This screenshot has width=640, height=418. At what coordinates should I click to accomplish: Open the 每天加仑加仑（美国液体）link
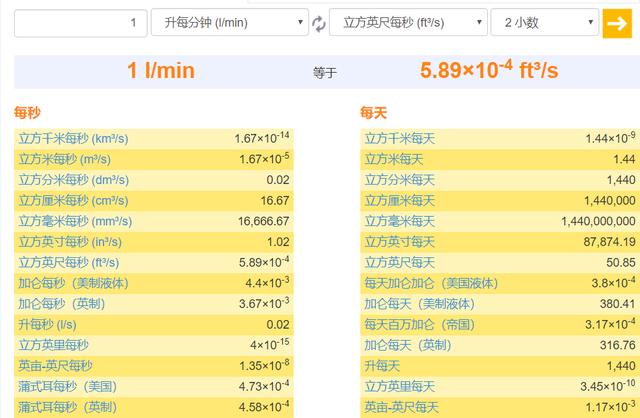(431, 283)
